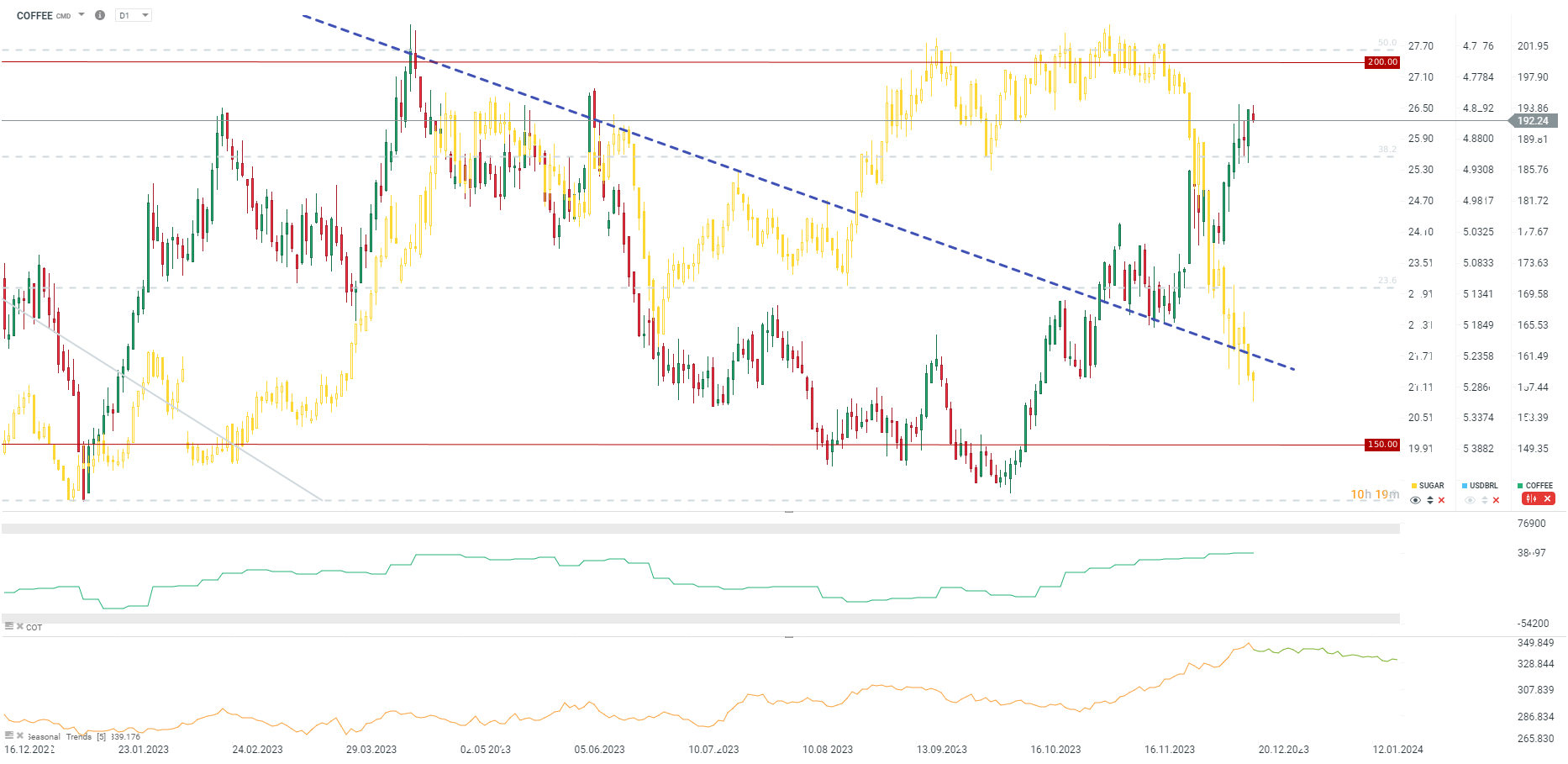Click the 16.10.2023 date on the time axis

click(1056, 750)
